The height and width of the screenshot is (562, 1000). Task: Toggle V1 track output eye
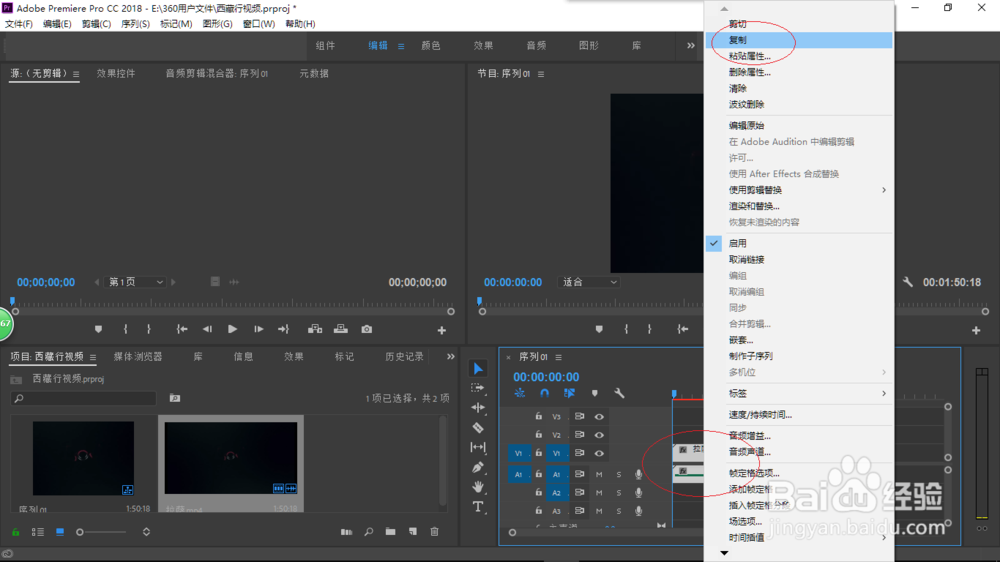(x=599, y=454)
